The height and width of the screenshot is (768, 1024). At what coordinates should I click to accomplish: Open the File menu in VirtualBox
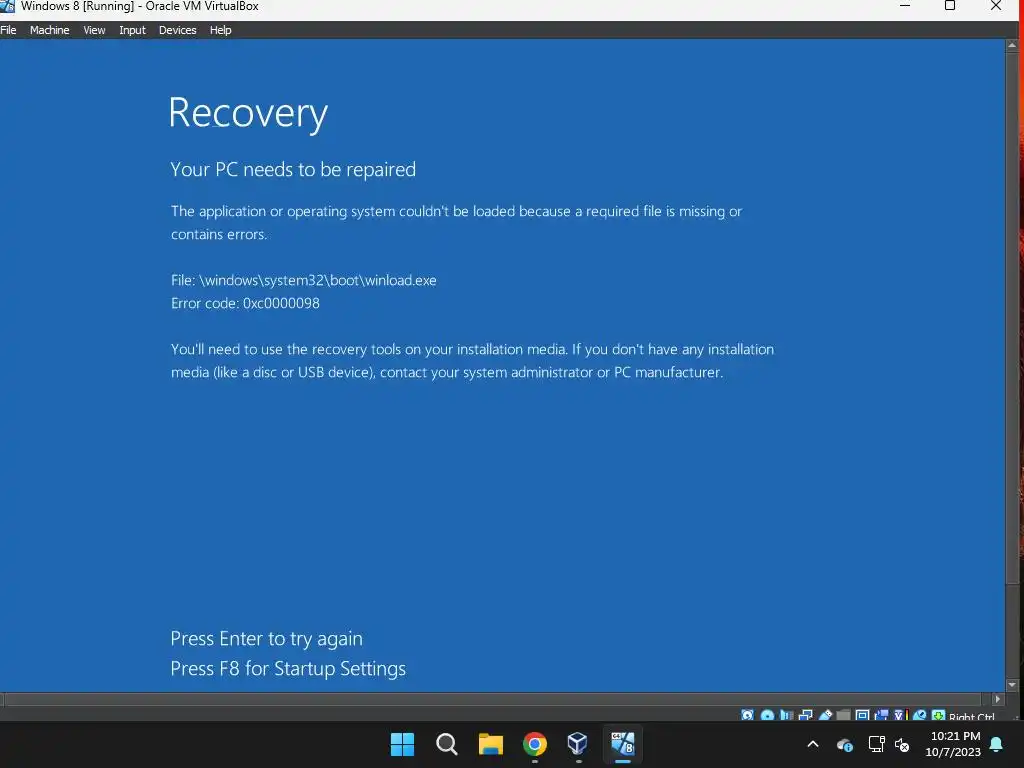click(8, 30)
